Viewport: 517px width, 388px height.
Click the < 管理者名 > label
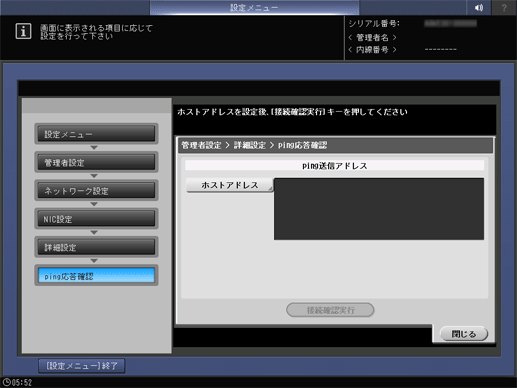[372, 37]
